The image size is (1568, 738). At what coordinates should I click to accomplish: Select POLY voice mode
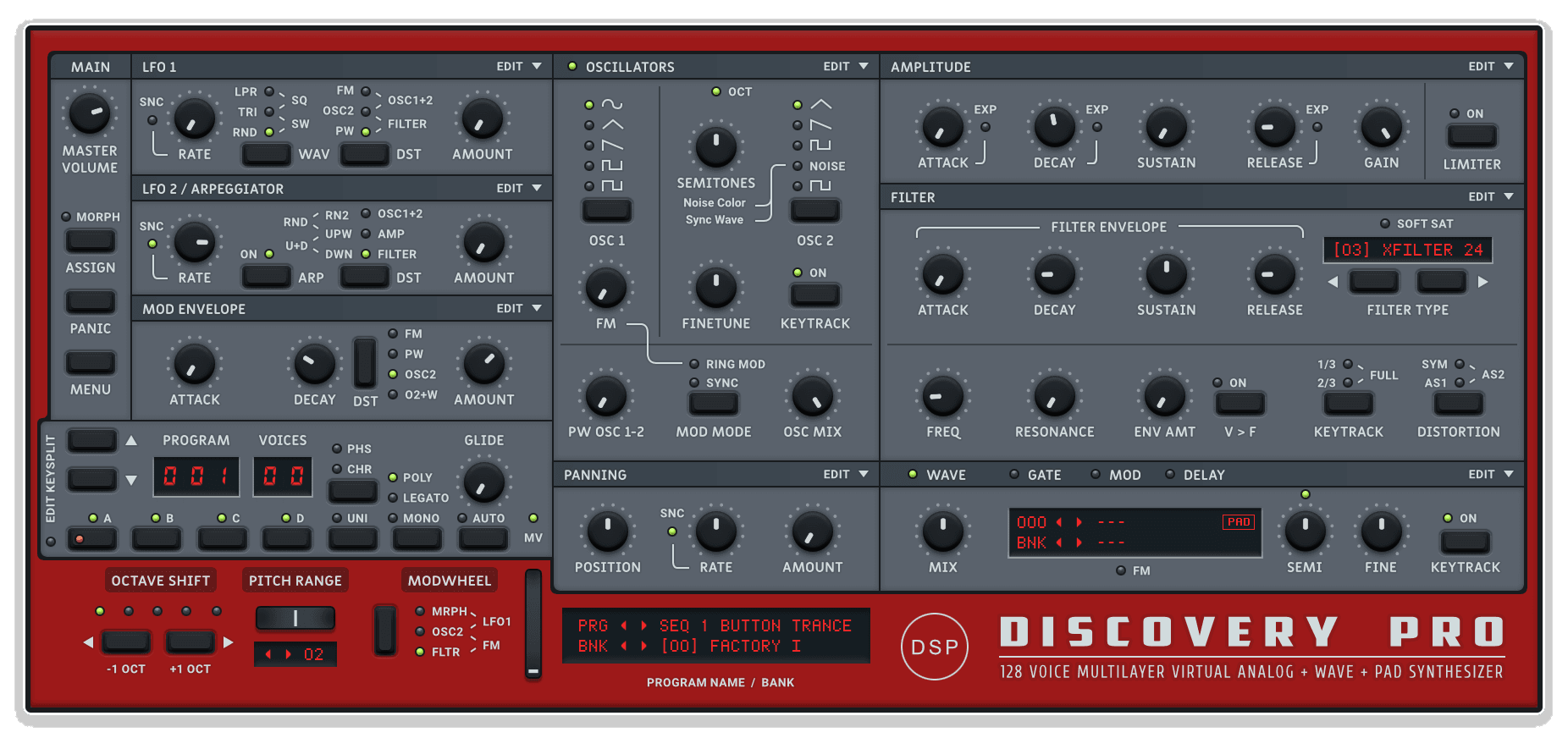click(x=393, y=477)
